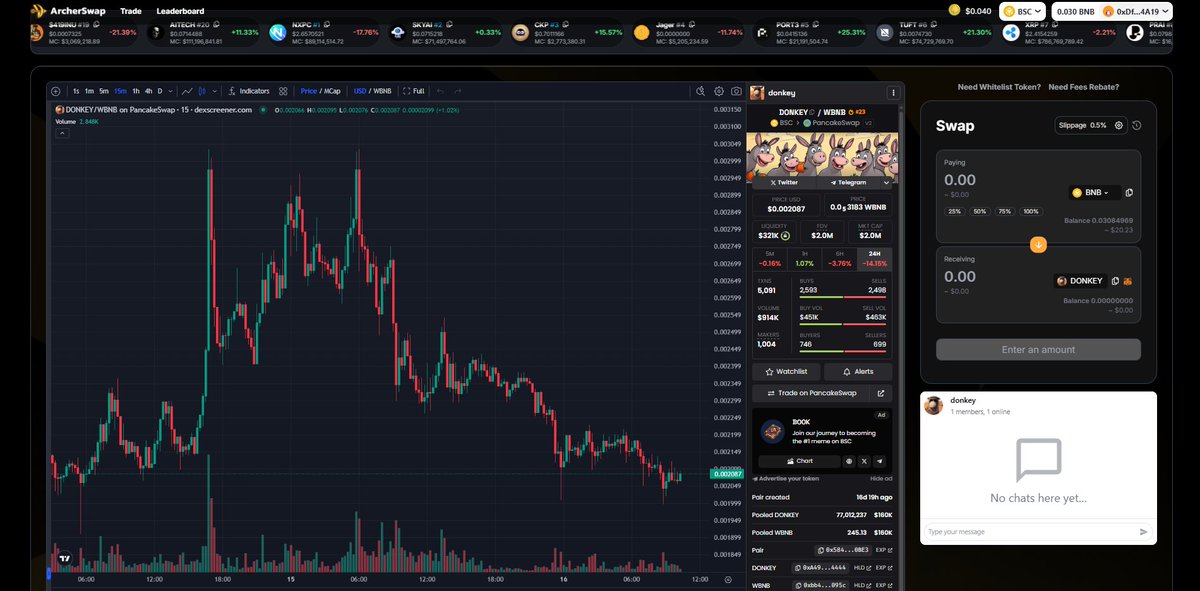Expand more social links chevron

pos(886,183)
